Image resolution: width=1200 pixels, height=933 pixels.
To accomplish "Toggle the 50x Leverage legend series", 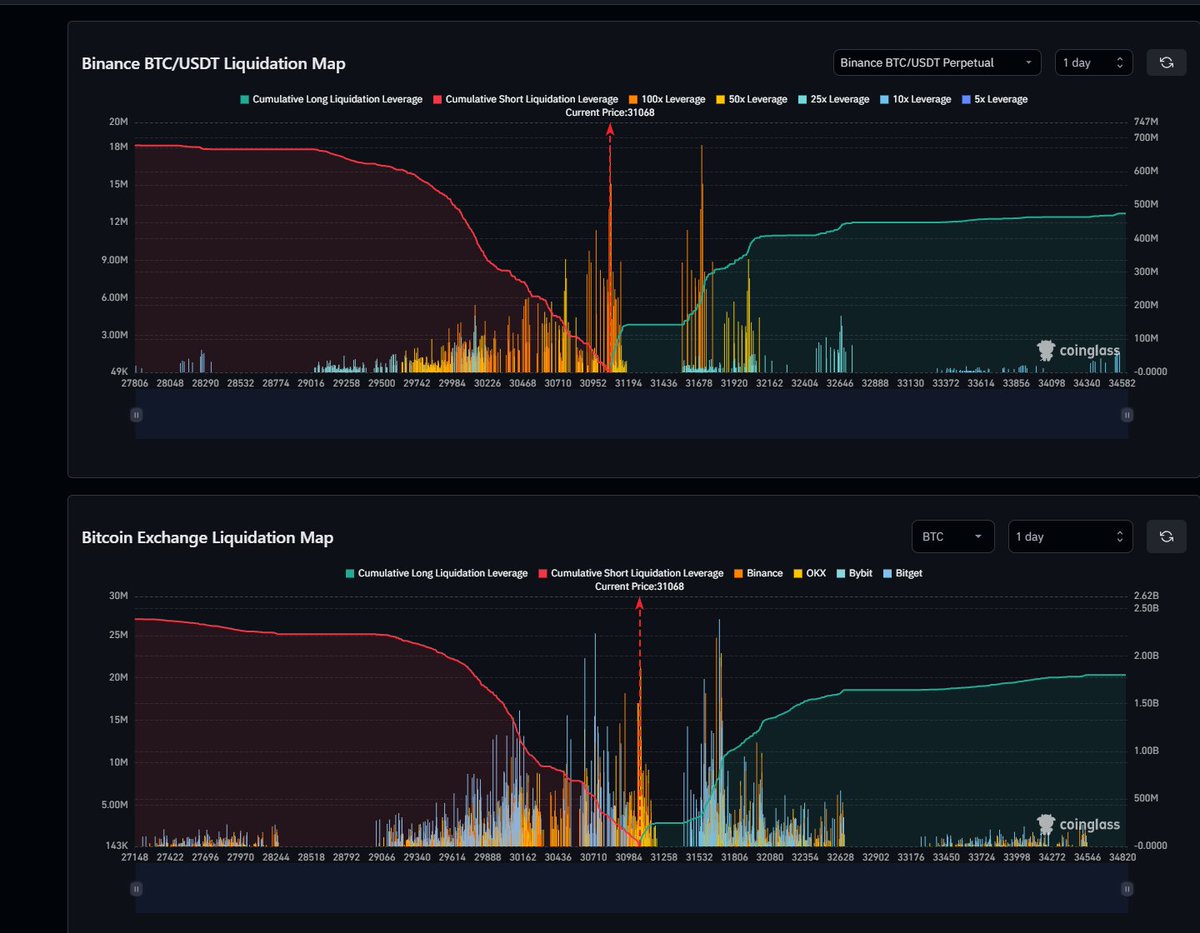I will 751,99.
